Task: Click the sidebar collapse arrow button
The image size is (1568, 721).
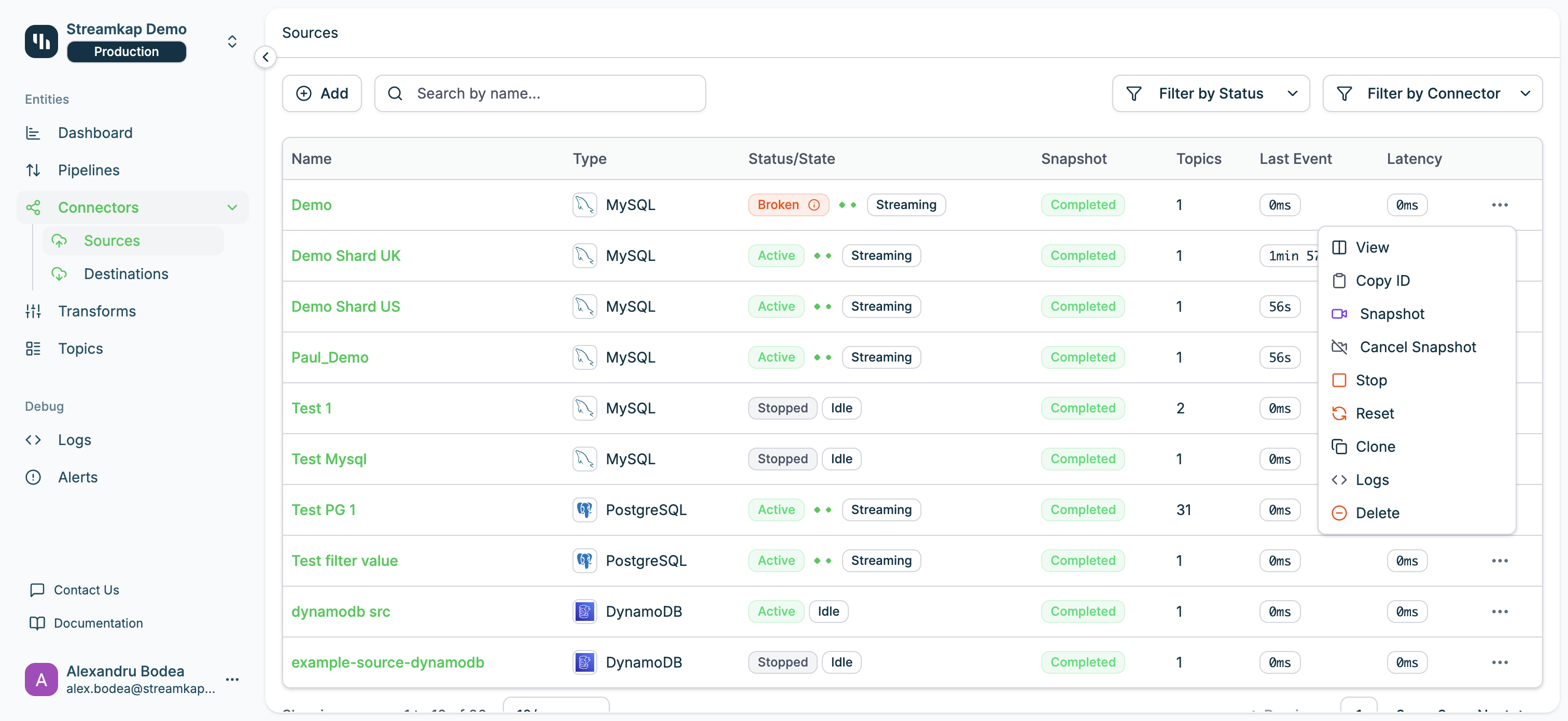Action: pos(265,57)
